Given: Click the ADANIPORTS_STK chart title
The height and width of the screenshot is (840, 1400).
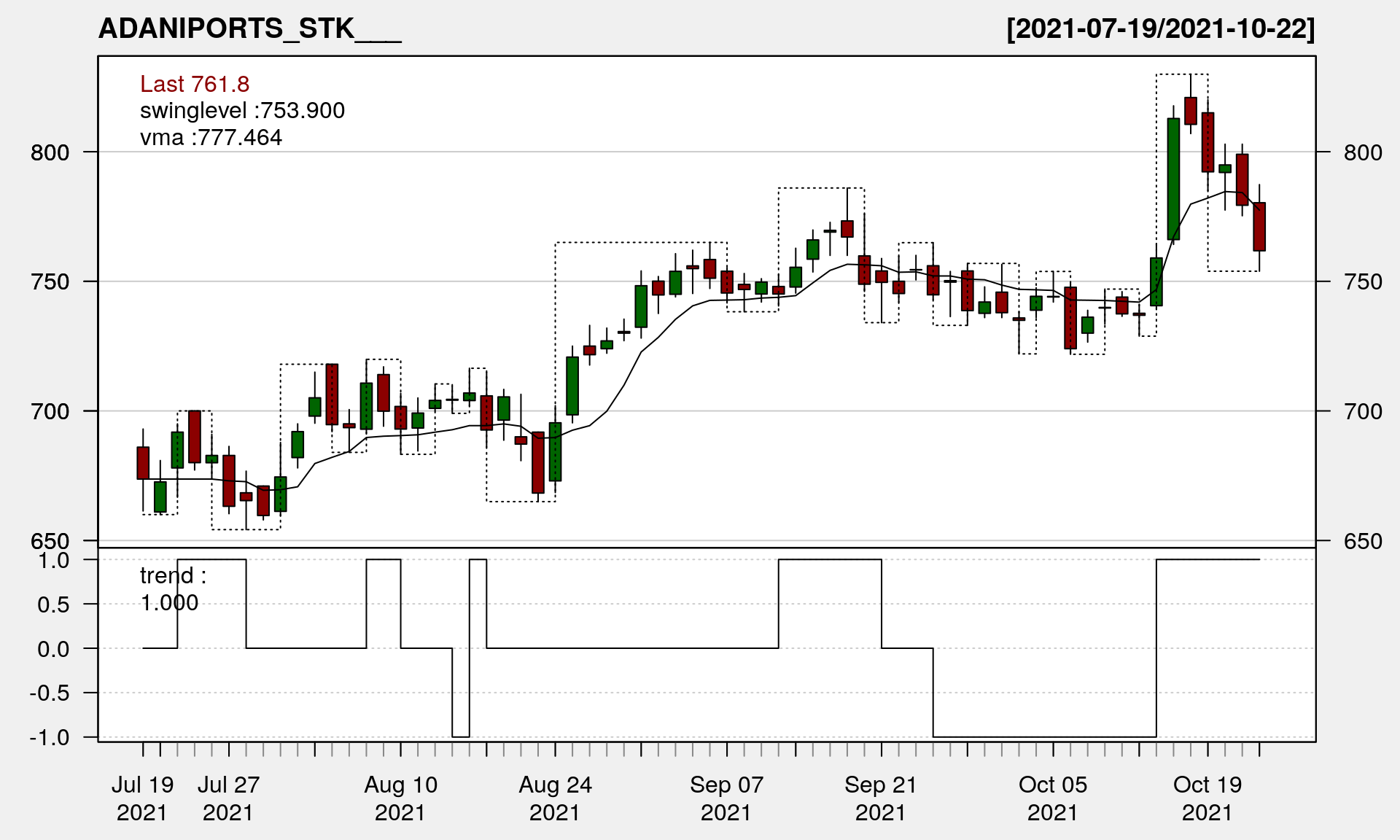Looking at the screenshot, I should click(249, 29).
